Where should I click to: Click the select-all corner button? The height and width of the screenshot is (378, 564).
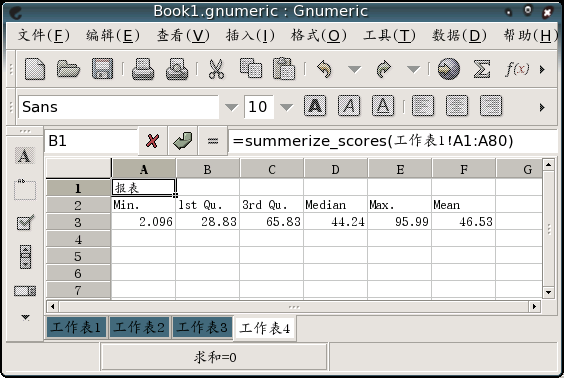tap(78, 168)
